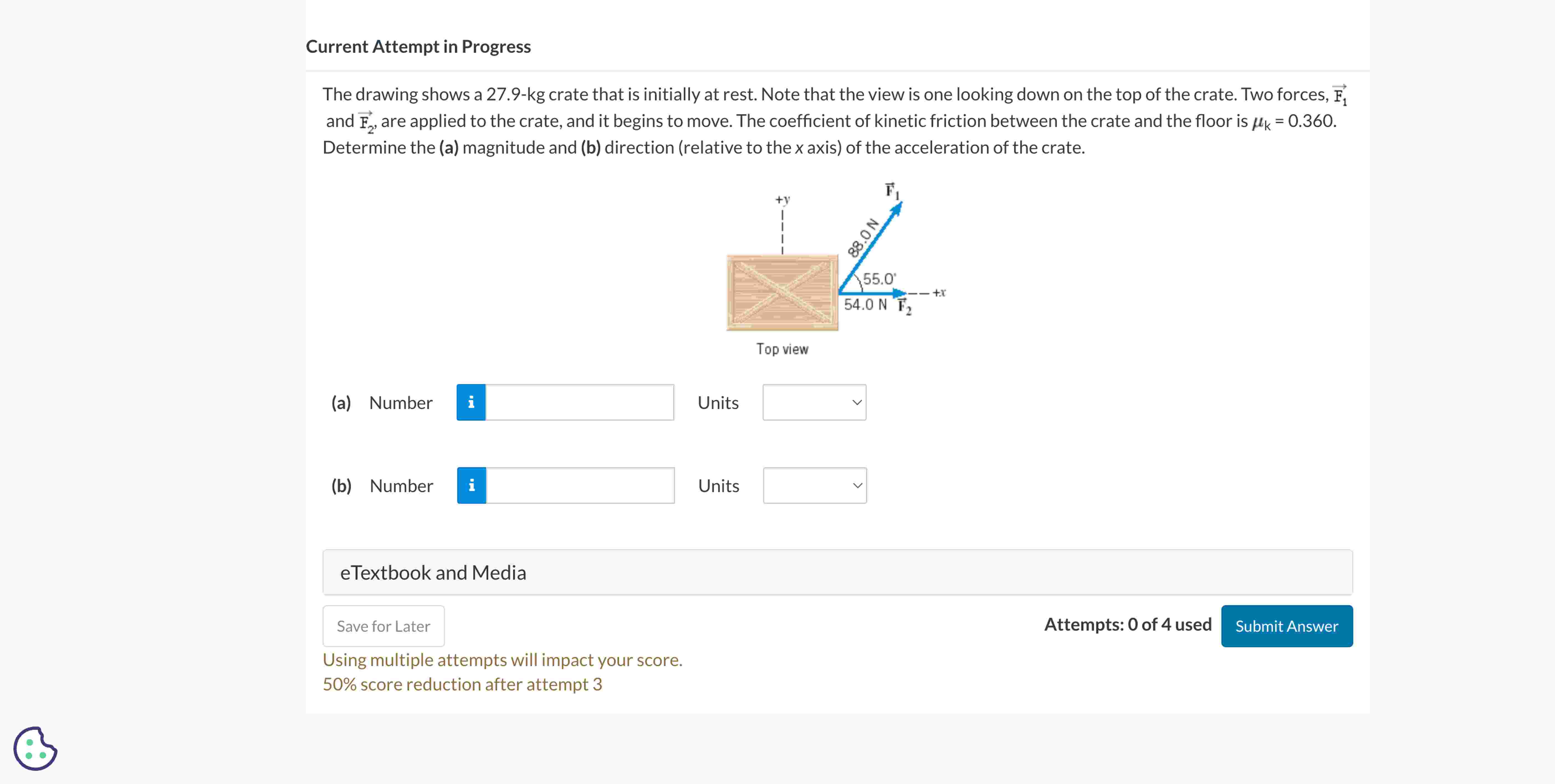Click the blue i icon beside second Number field
1555x784 pixels.
(x=471, y=485)
